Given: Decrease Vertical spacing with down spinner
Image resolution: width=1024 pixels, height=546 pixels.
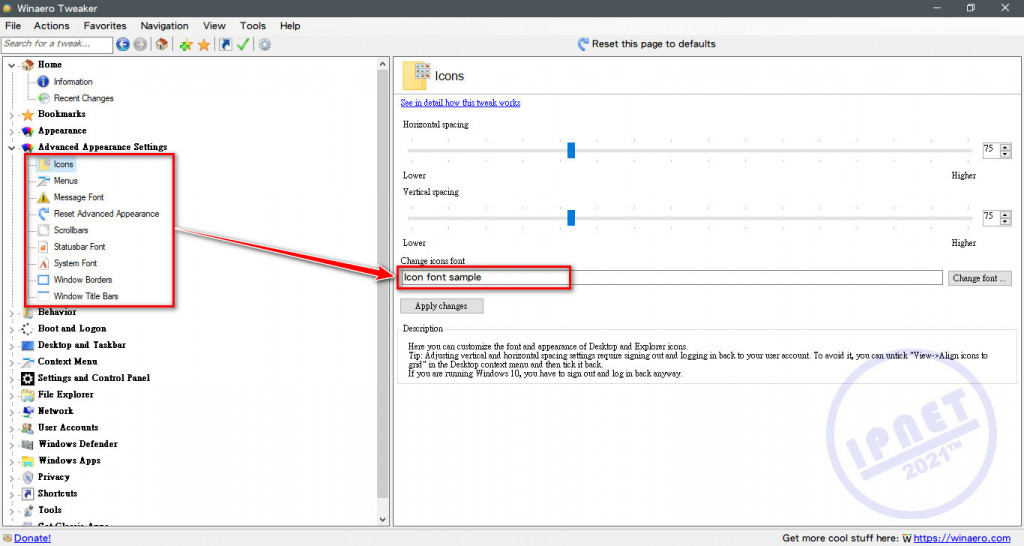Looking at the screenshot, I should (1005, 221).
